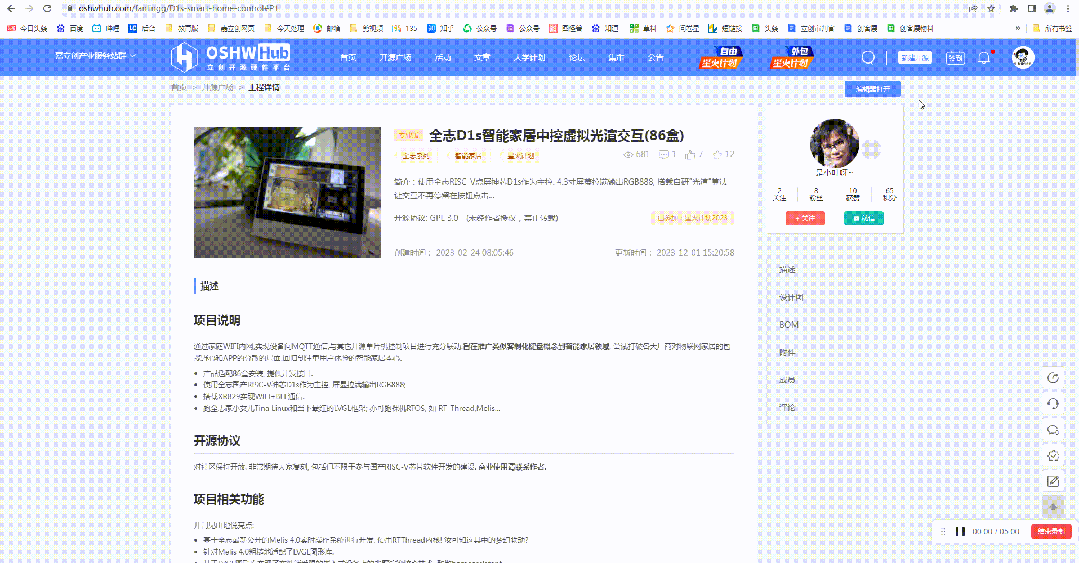Favorite the project using the star icon
The height and width of the screenshot is (563, 1079).
coord(718,155)
